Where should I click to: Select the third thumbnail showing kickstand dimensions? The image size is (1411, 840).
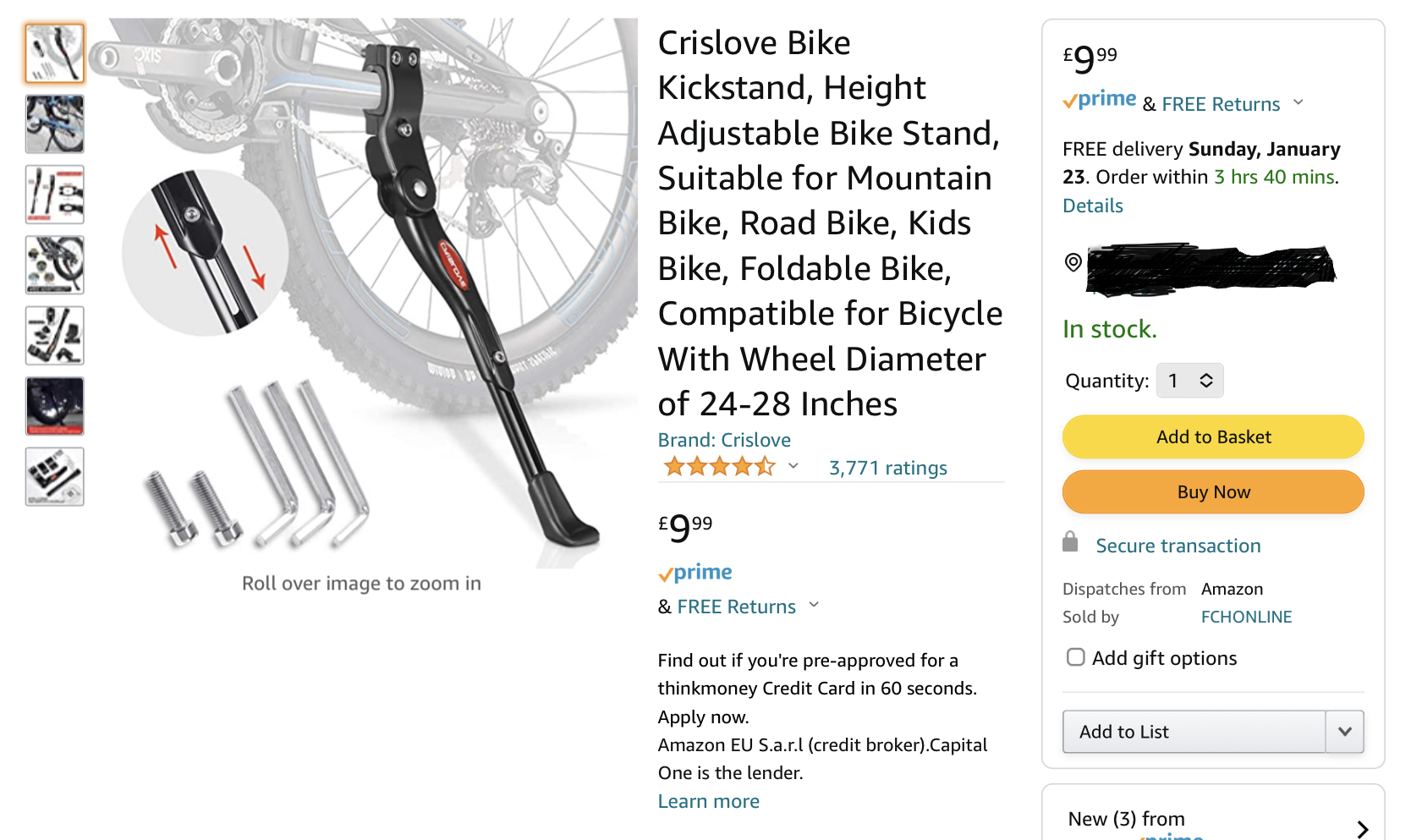(x=55, y=195)
